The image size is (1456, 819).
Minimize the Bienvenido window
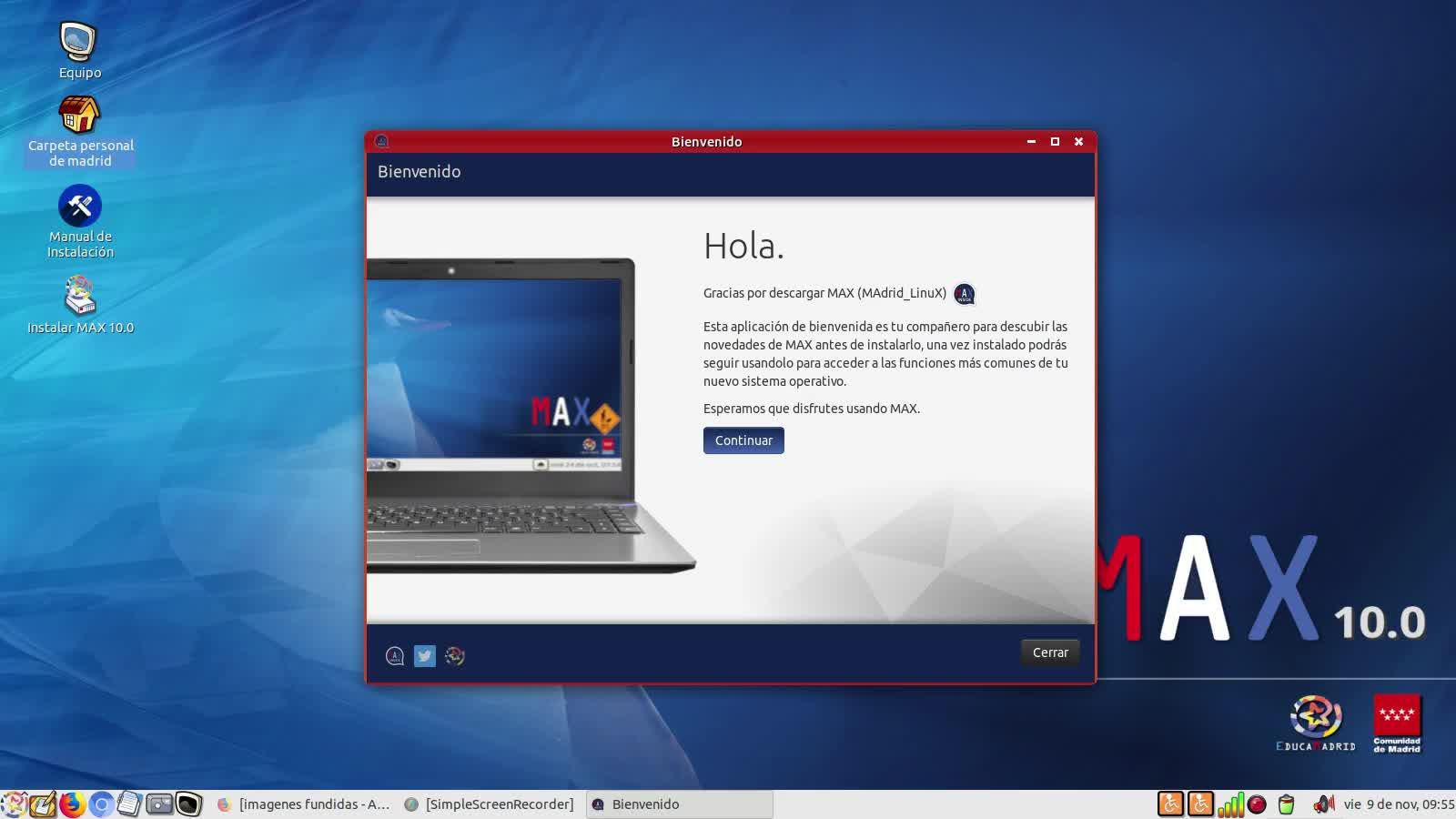[x=1031, y=141]
